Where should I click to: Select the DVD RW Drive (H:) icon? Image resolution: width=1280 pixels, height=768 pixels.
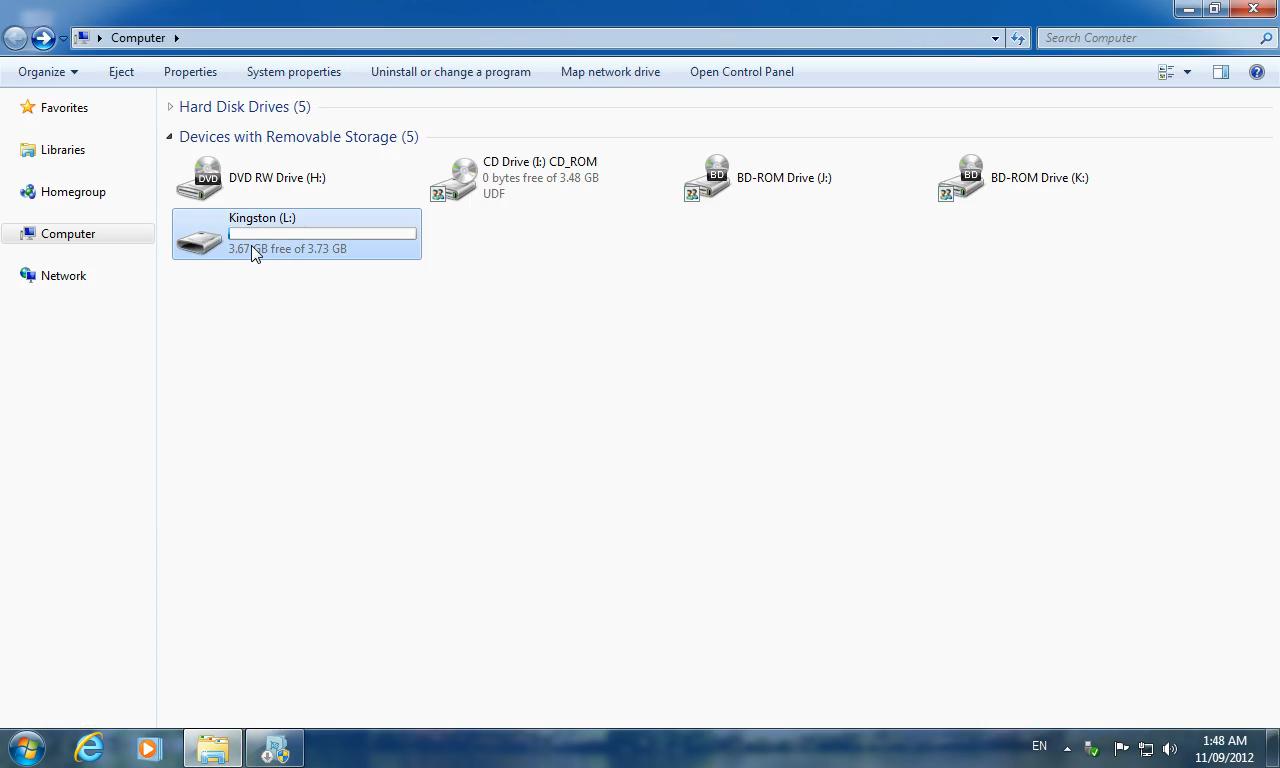[199, 178]
